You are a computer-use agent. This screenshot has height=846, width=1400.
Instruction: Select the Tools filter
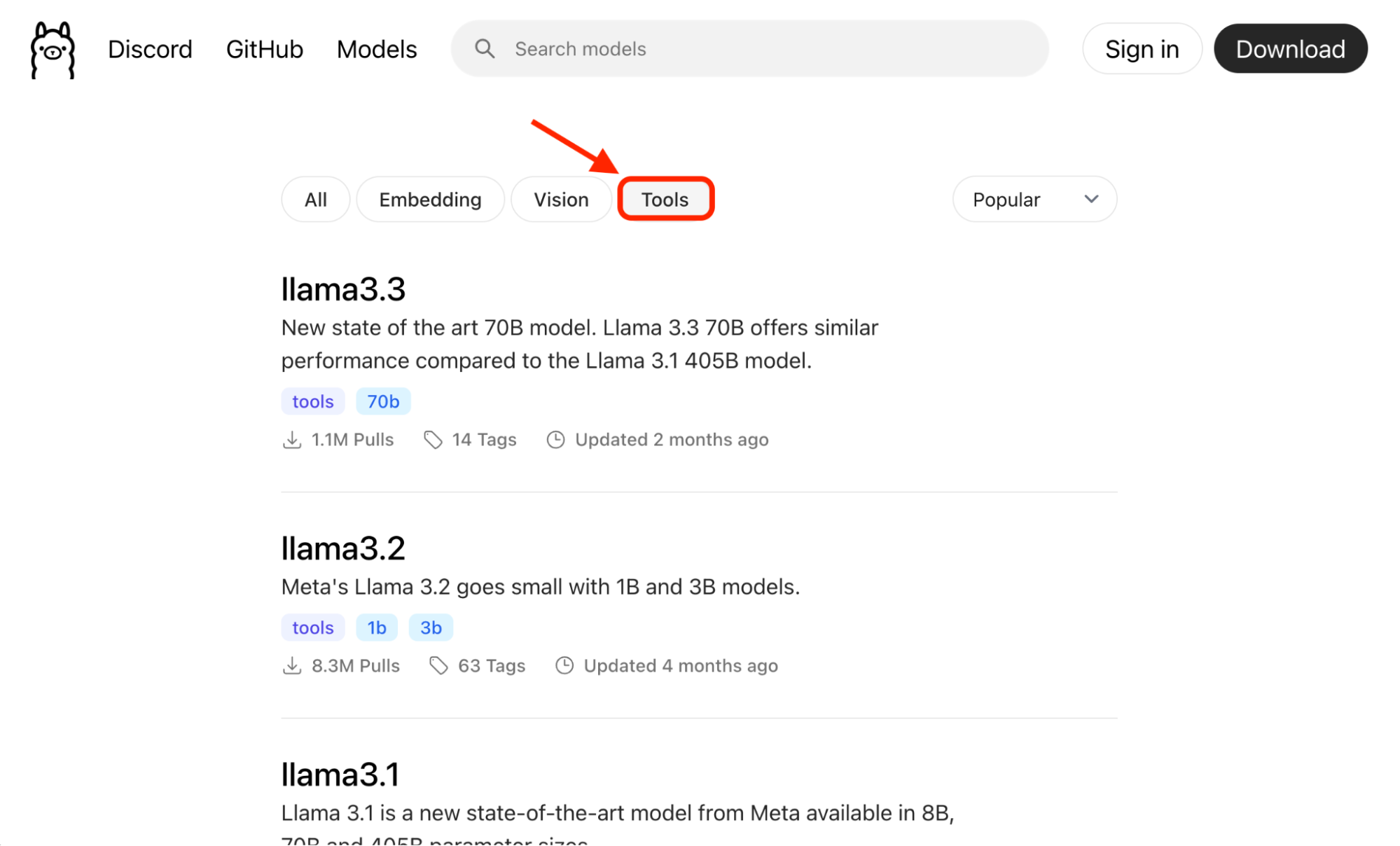(665, 199)
